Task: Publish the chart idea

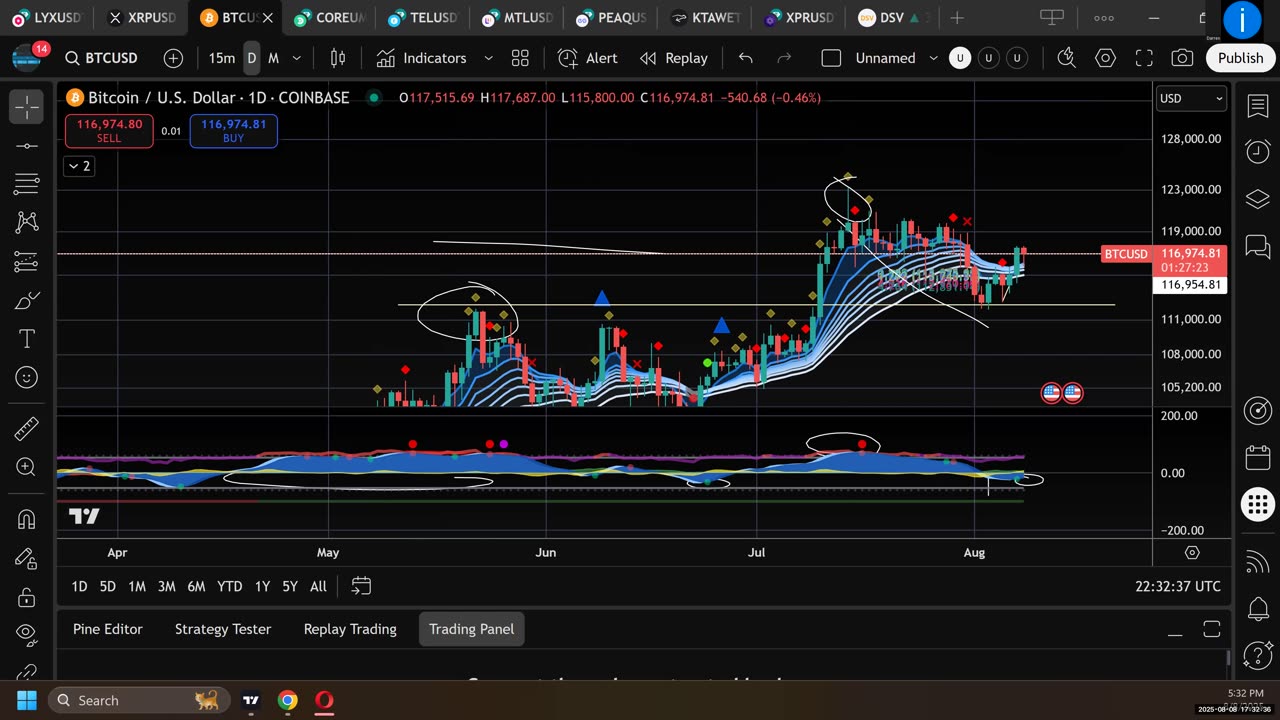Action: pos(1240,58)
